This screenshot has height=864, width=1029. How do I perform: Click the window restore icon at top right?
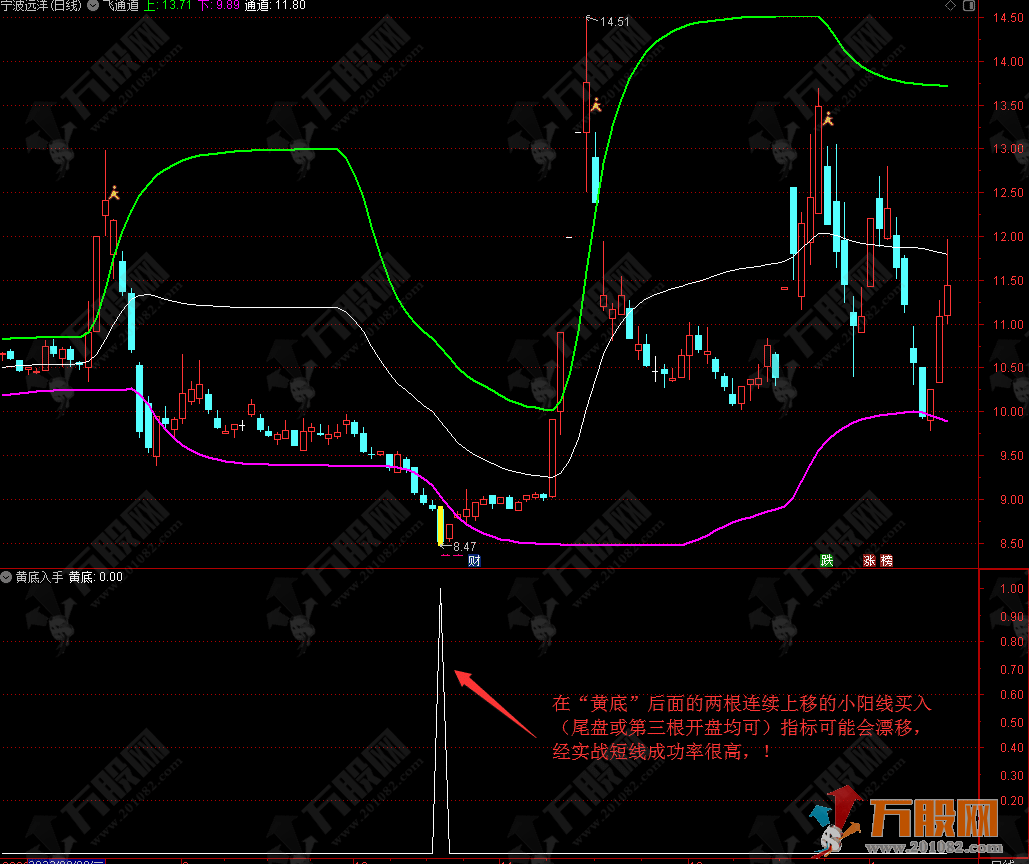pyautogui.click(x=969, y=5)
